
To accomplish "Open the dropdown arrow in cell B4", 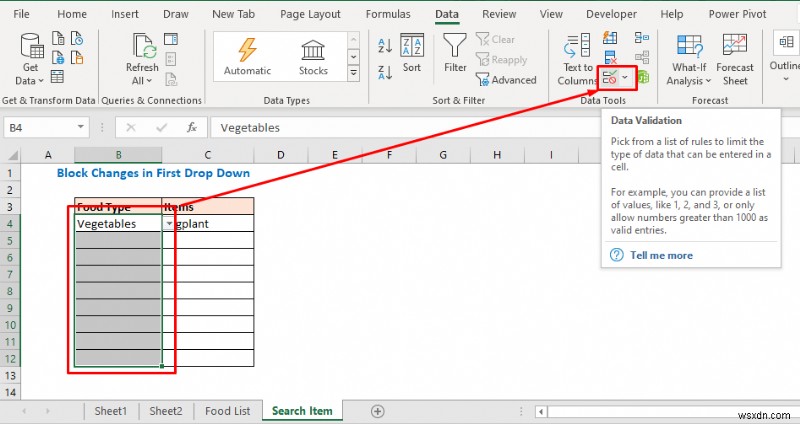I will click(x=168, y=223).
